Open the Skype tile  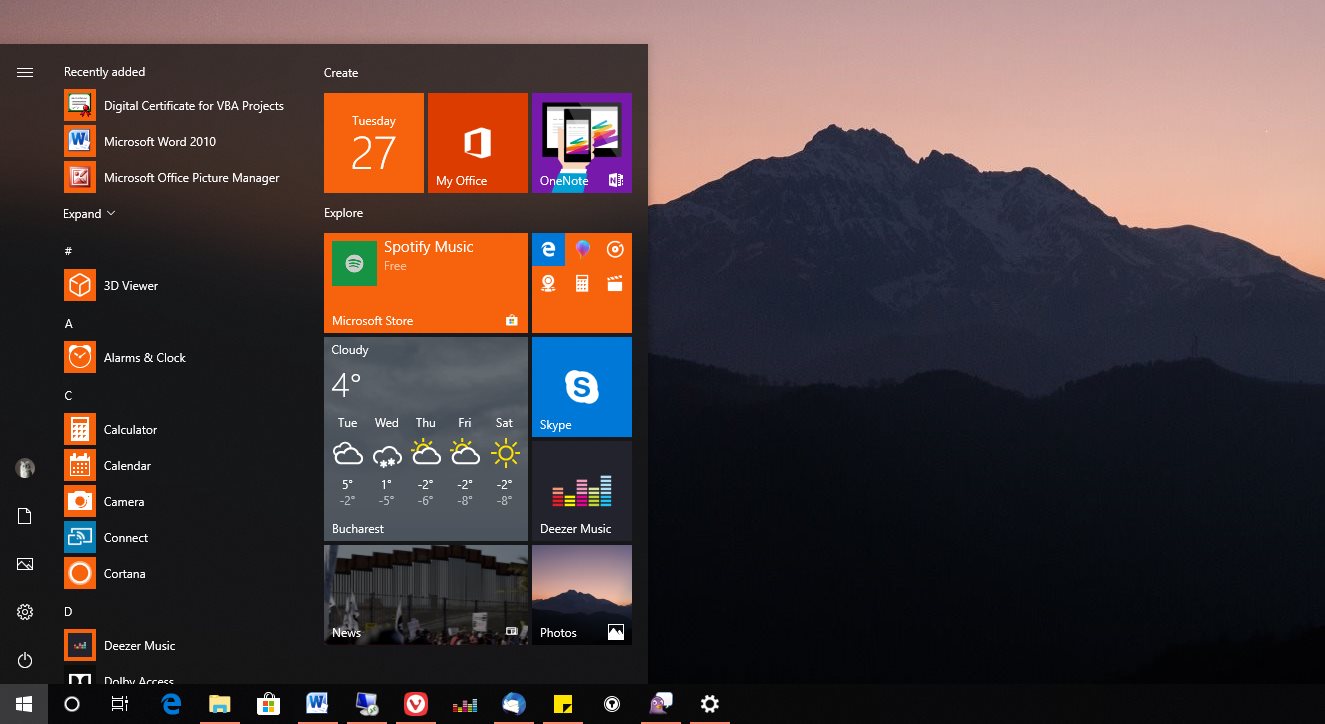[582, 387]
